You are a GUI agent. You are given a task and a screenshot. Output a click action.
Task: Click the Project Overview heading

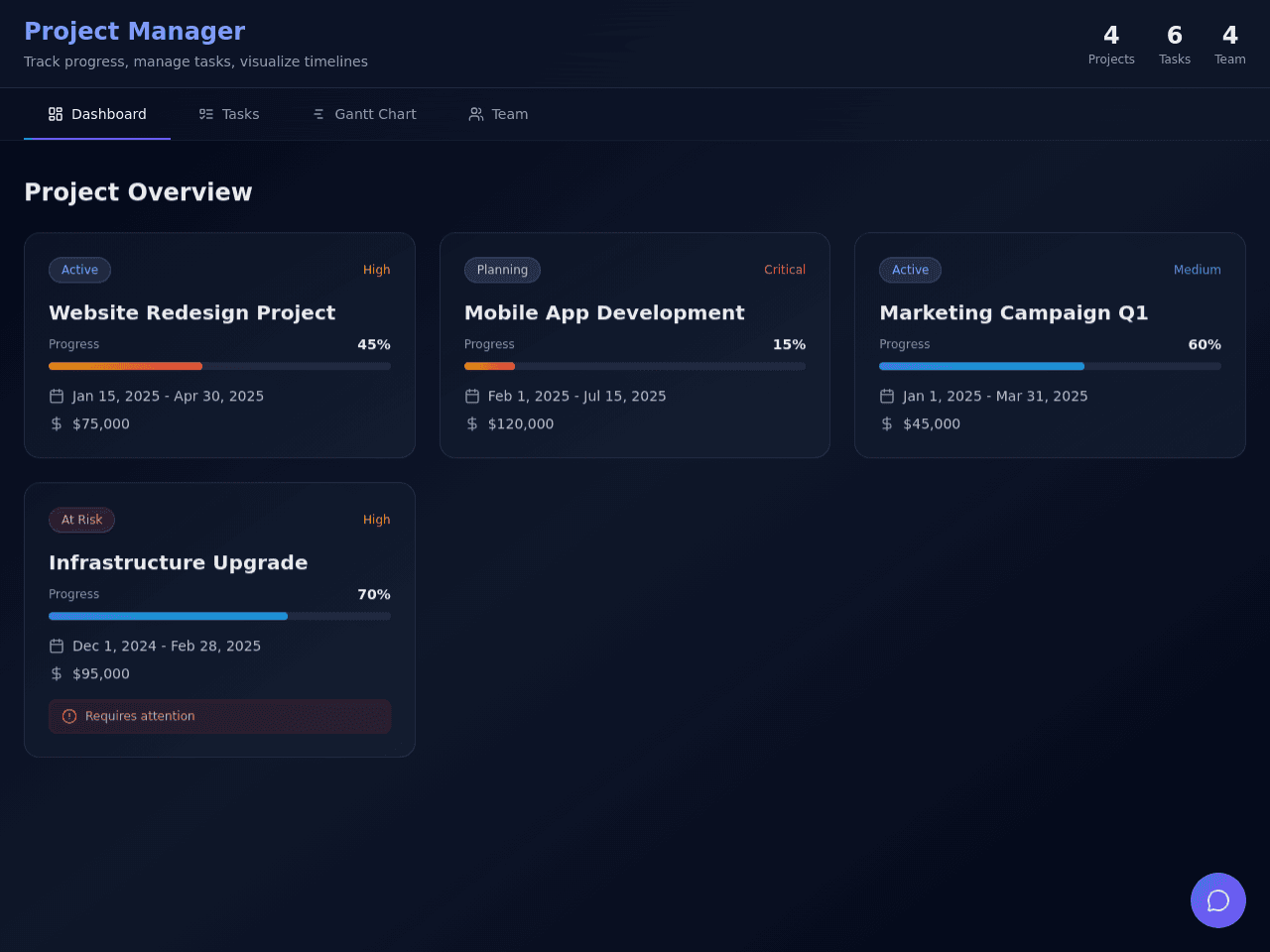coord(138,192)
